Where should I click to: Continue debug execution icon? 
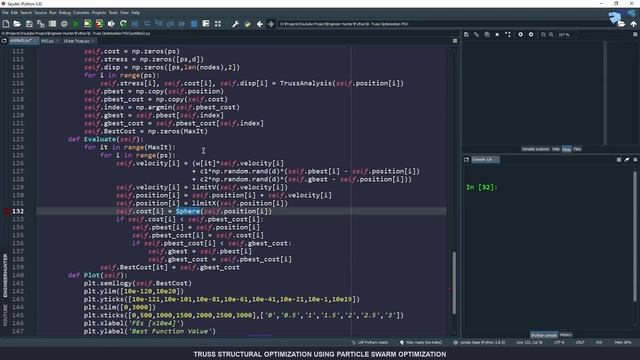[182, 24]
